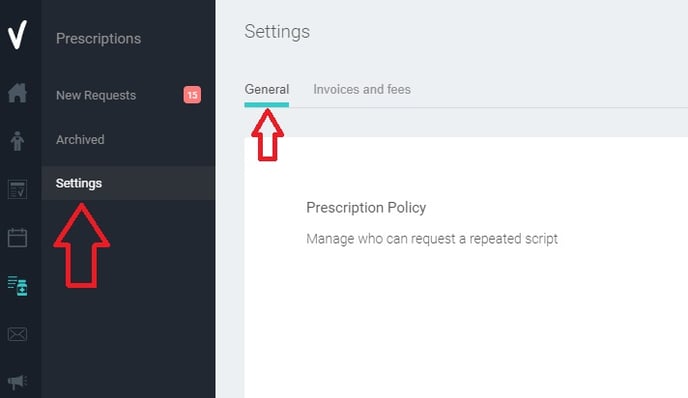Click the Prescriptions panel heading

point(99,39)
